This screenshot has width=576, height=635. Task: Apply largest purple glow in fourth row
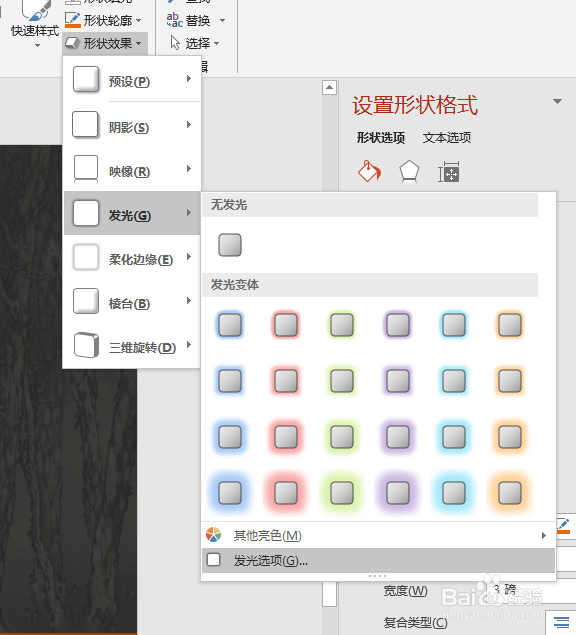point(398,492)
